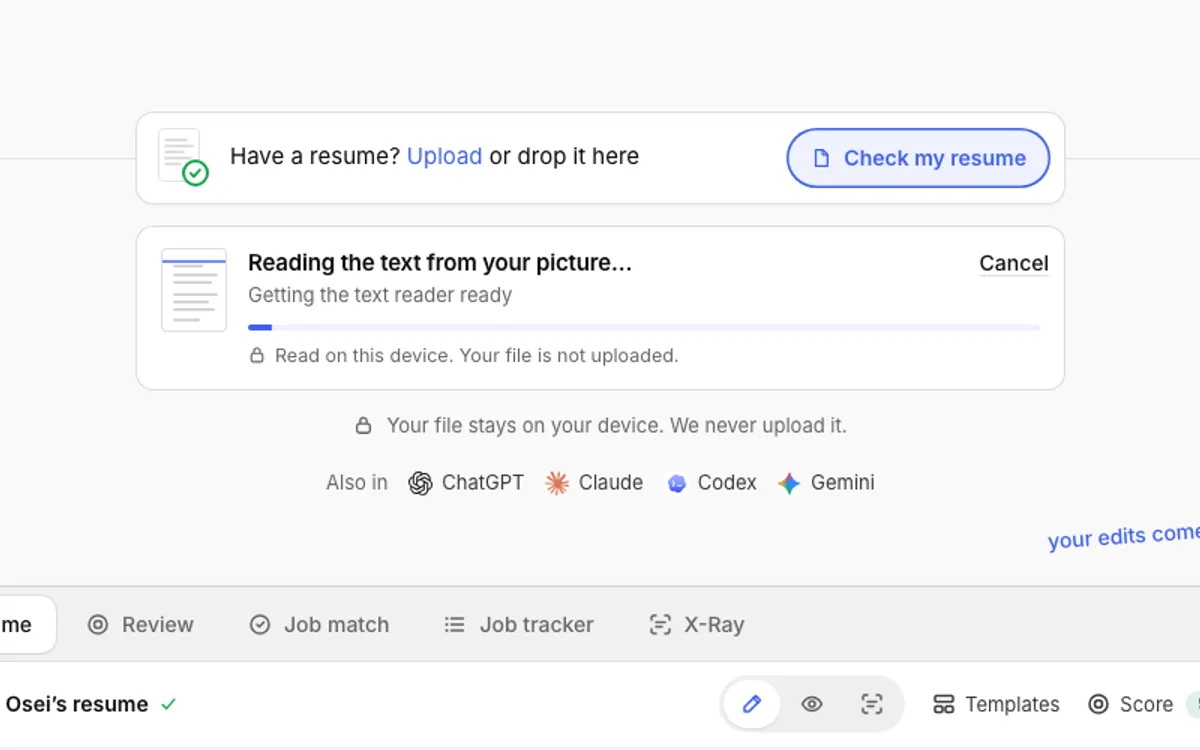Select the eye preview mode toggle

pyautogui.click(x=812, y=704)
